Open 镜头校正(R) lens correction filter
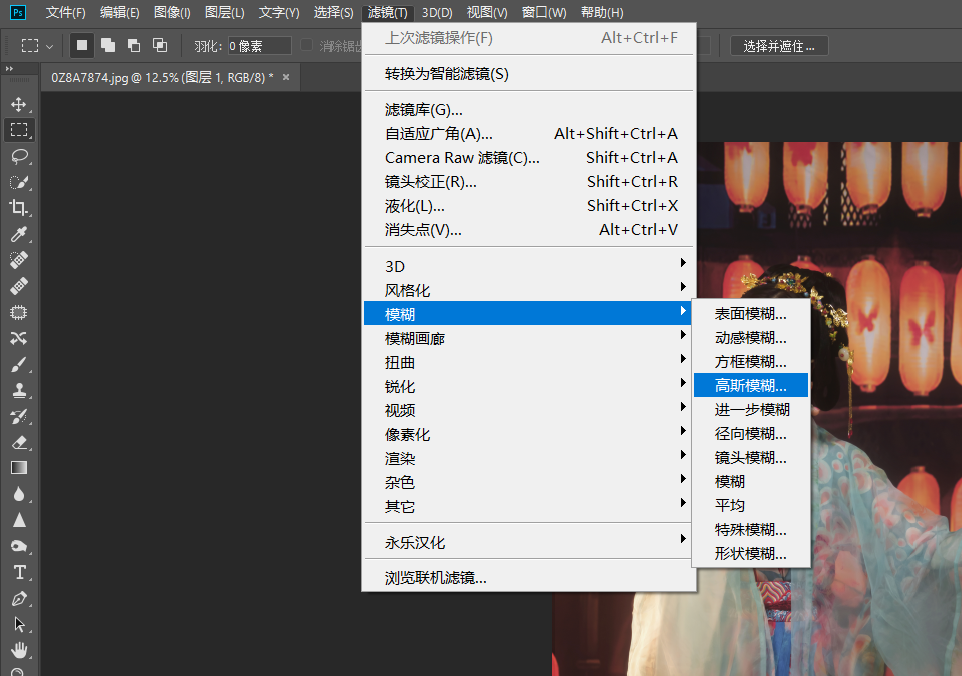This screenshot has height=676, width=962. (x=528, y=182)
